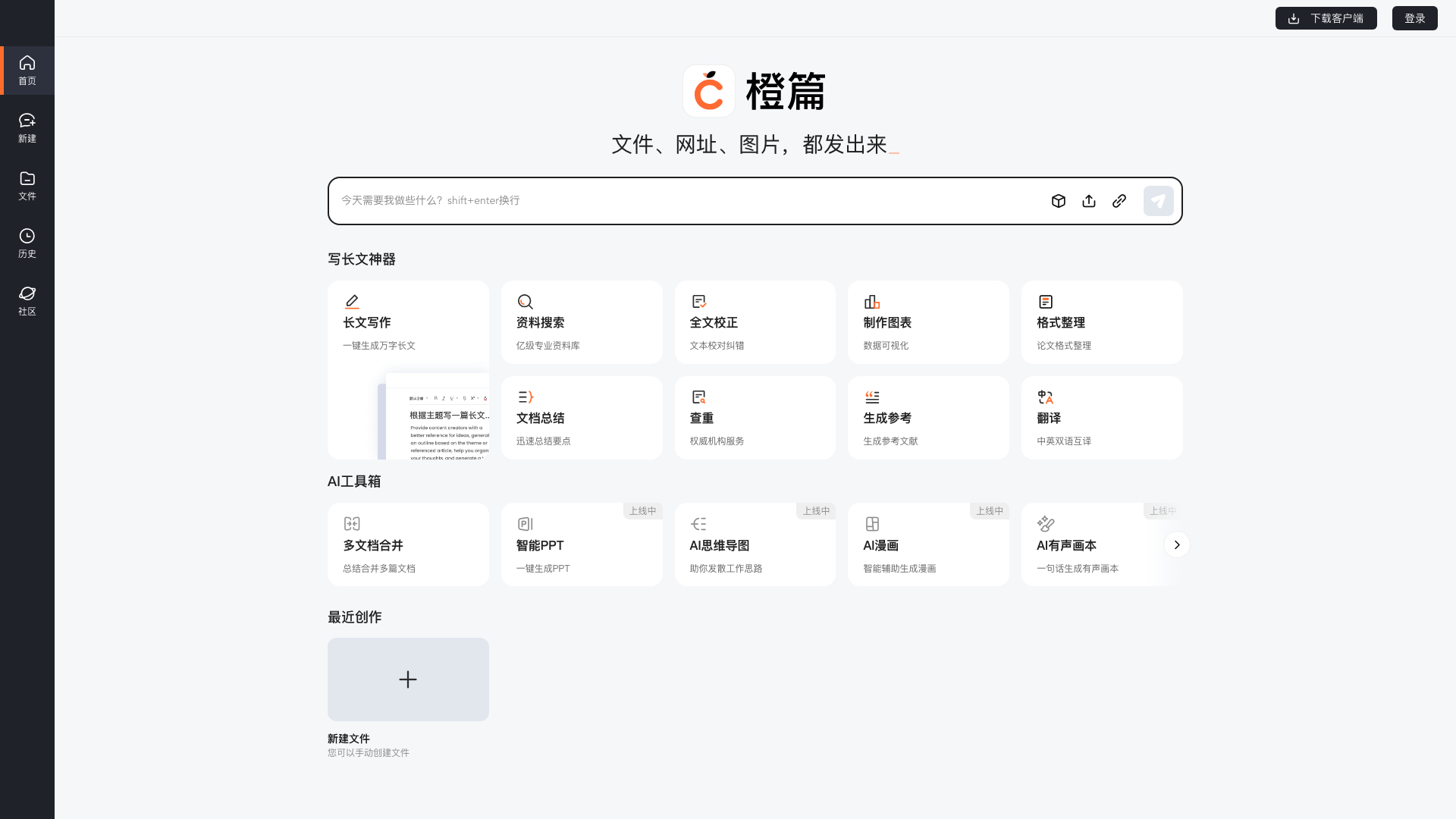Open the 格式整理 card title

click(x=1061, y=323)
